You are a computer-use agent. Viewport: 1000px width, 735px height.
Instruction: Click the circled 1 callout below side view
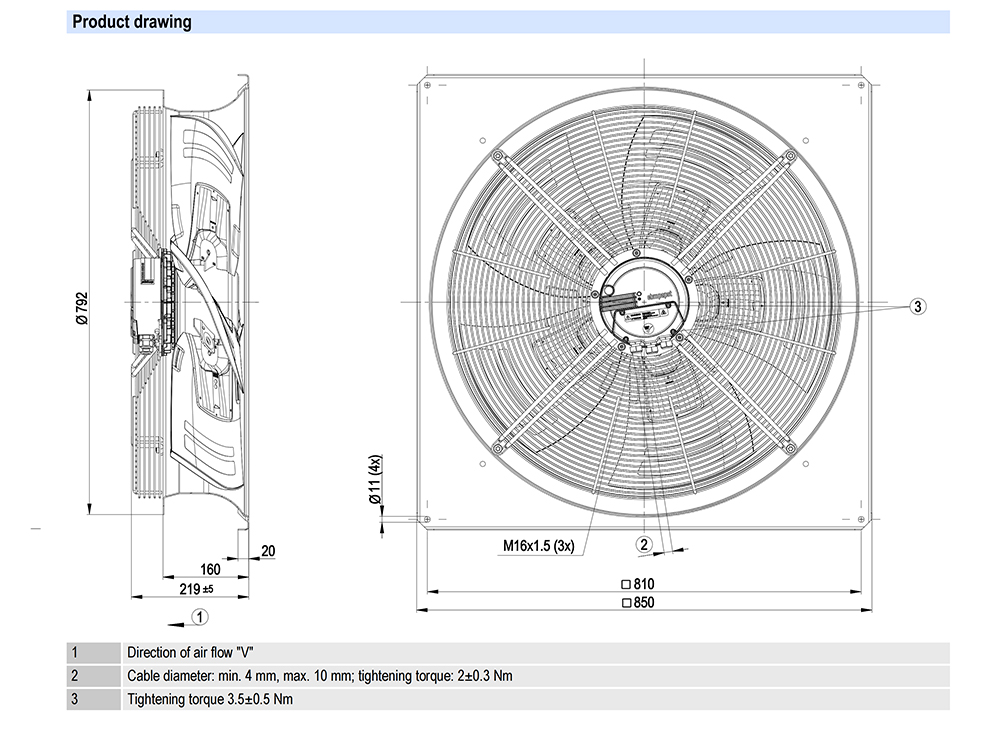pyautogui.click(x=200, y=616)
